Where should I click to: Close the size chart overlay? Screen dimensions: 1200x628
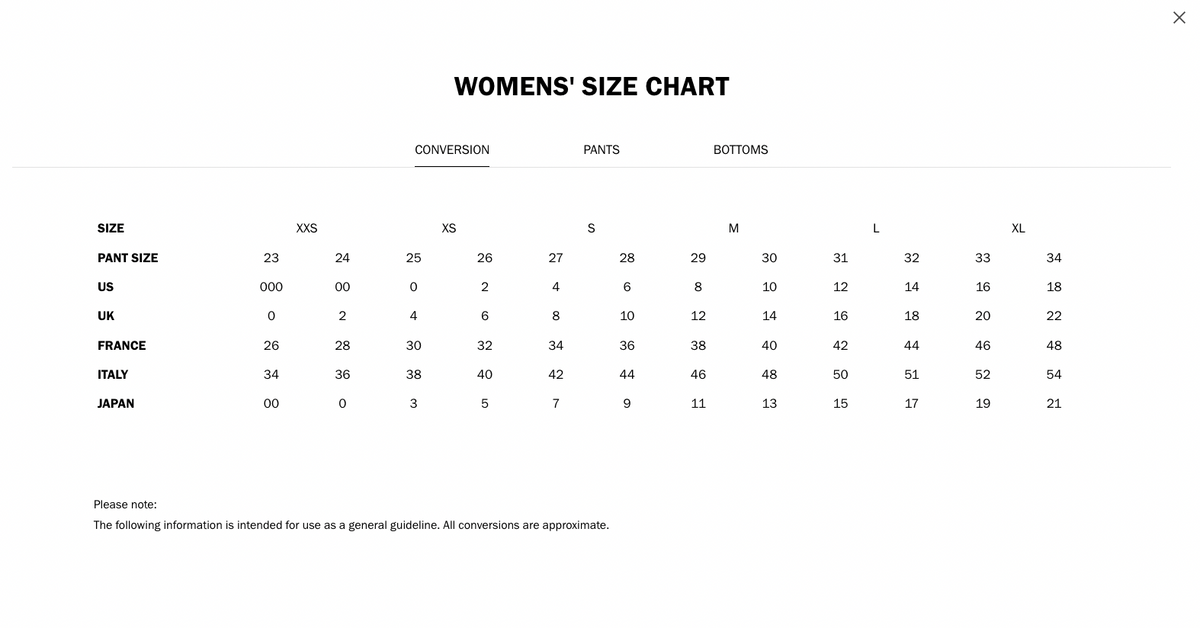tap(1179, 18)
